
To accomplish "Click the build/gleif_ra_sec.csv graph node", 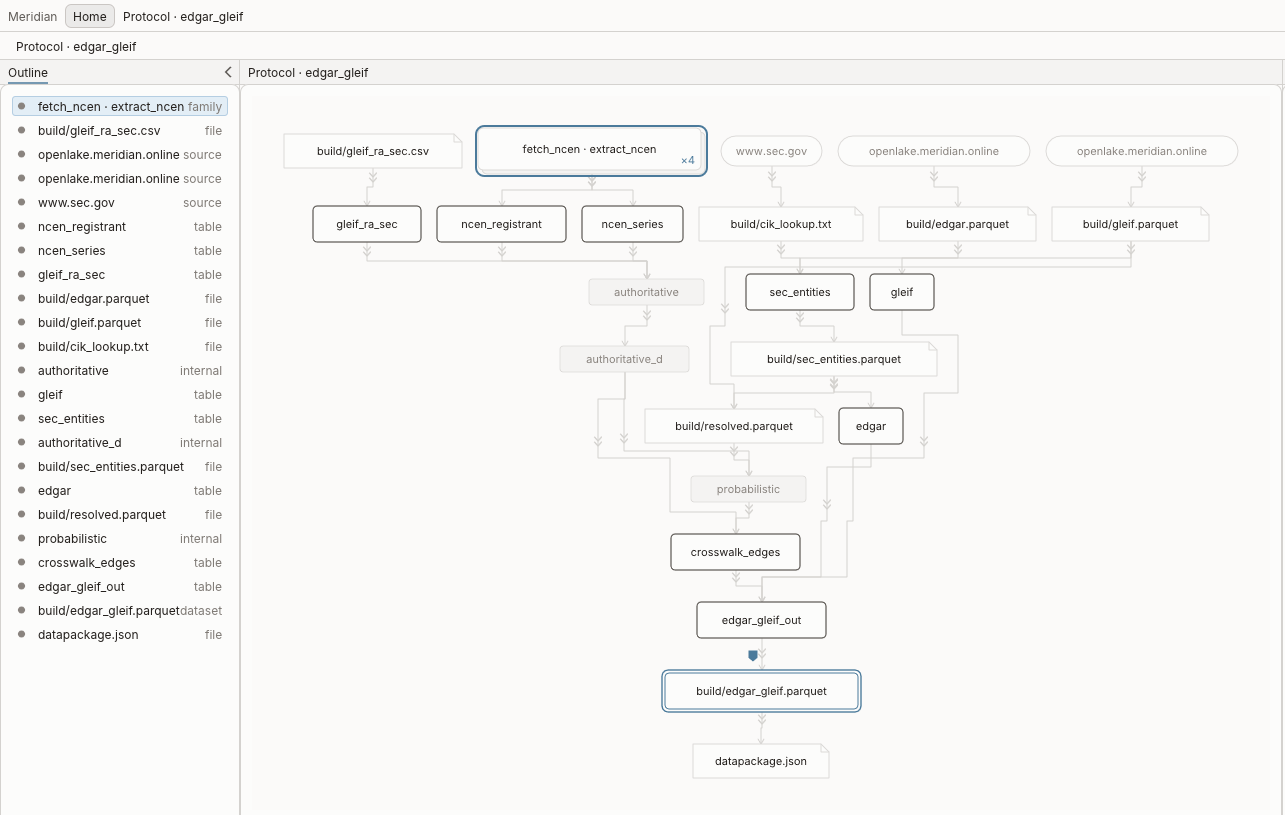I will tap(373, 151).
